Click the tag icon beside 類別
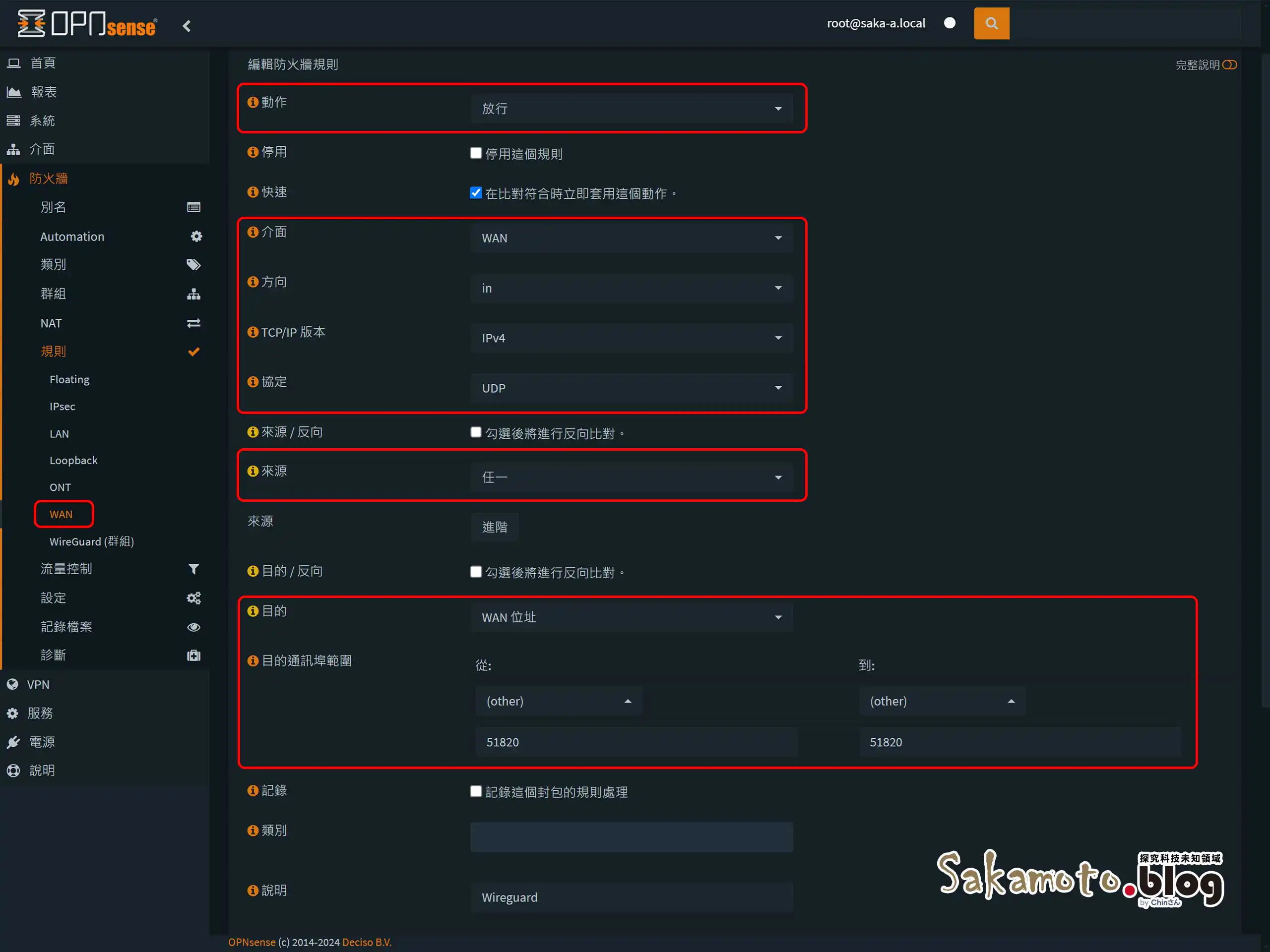The height and width of the screenshot is (952, 1270). point(193,265)
